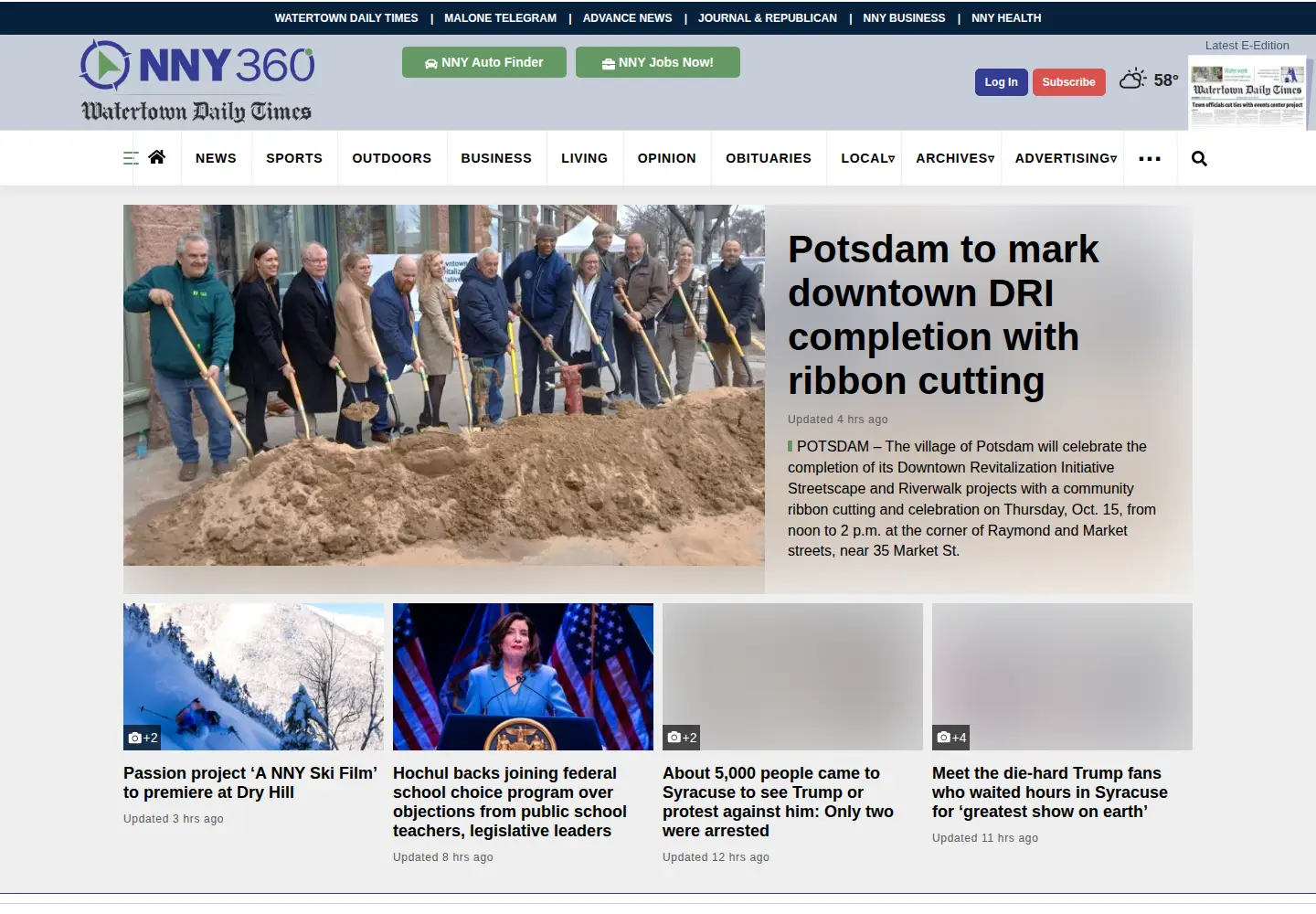Open the Opinion section
This screenshot has height=914, width=1316.
(667, 158)
